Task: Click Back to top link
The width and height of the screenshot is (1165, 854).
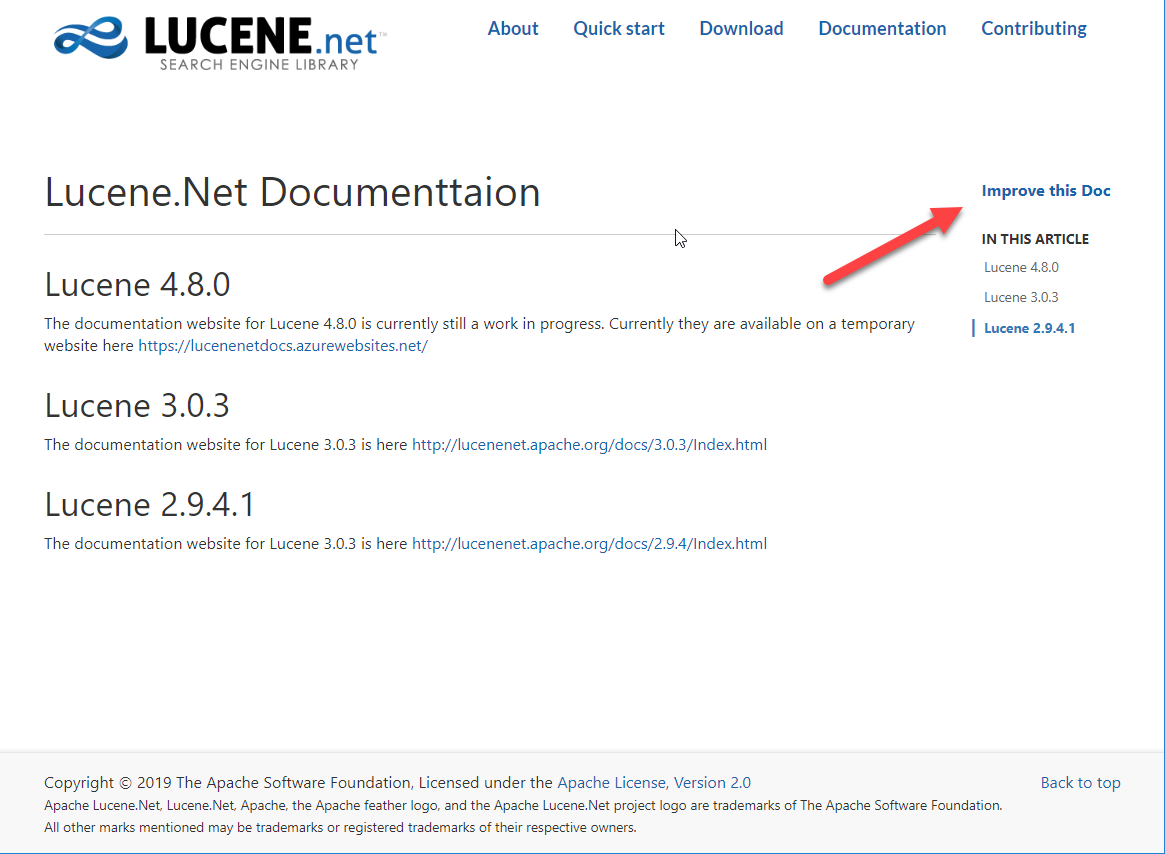Action: [x=1080, y=783]
